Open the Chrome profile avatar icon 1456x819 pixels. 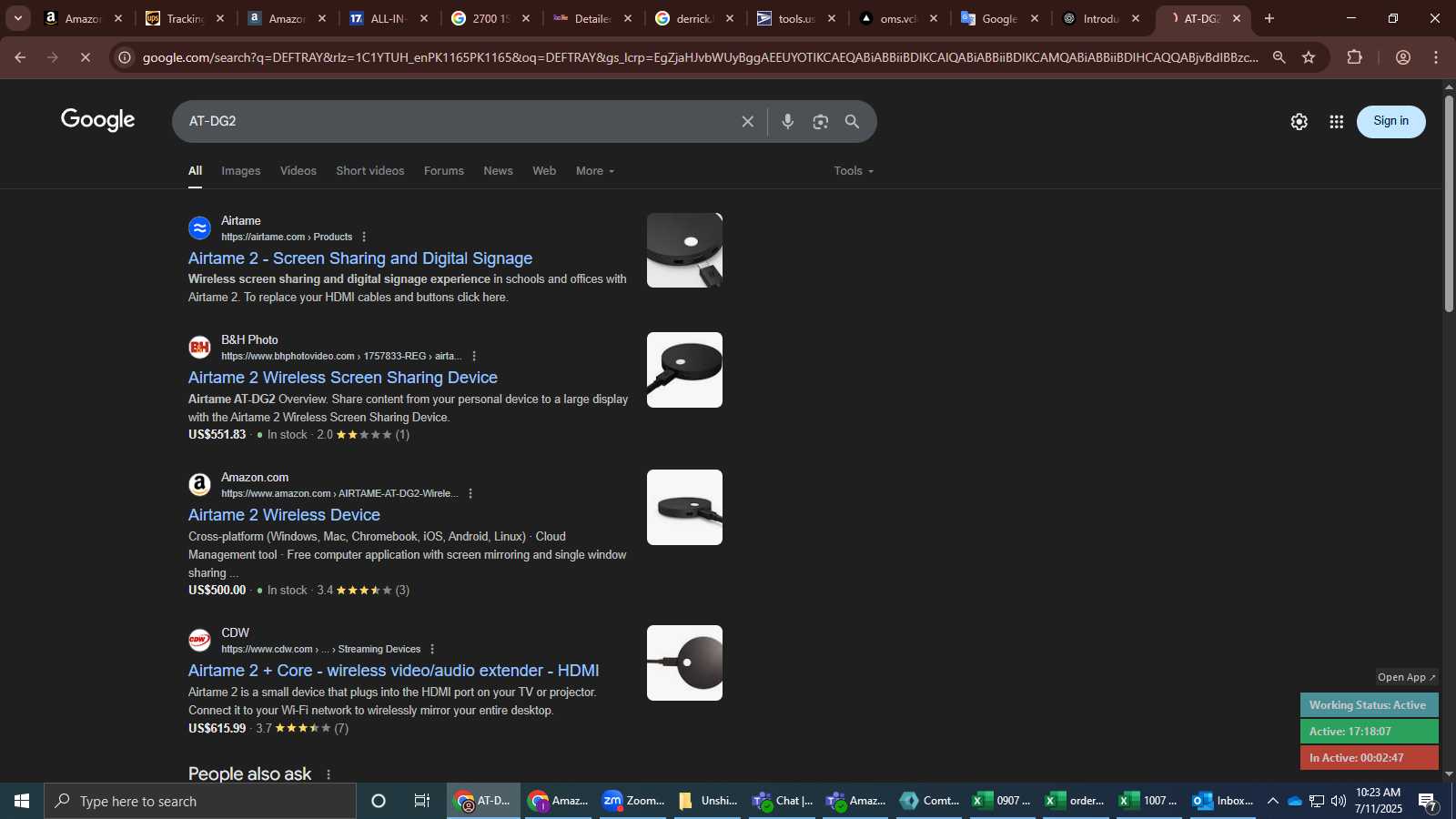1403,57
